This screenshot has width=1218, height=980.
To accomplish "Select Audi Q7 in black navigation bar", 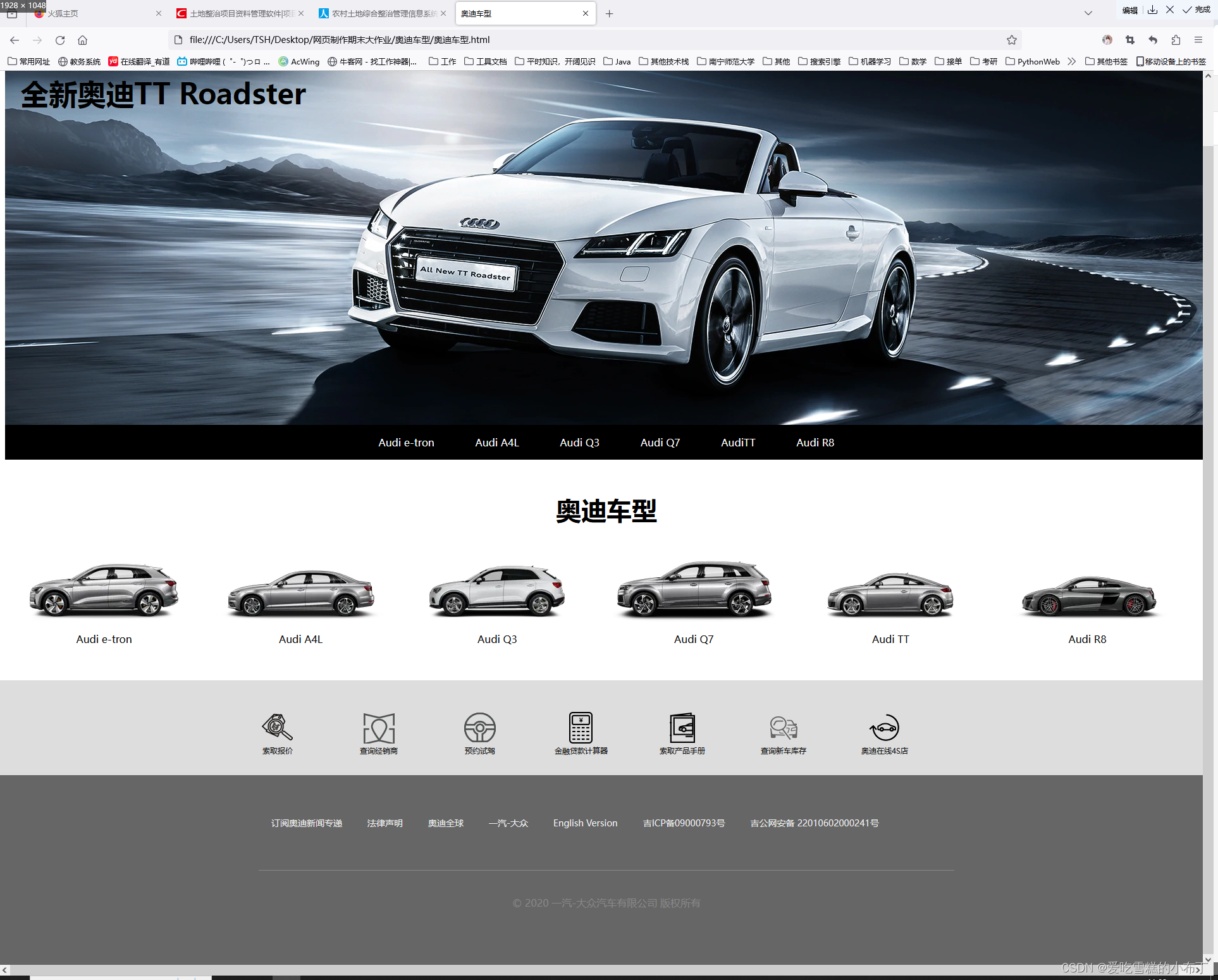I will tap(660, 443).
